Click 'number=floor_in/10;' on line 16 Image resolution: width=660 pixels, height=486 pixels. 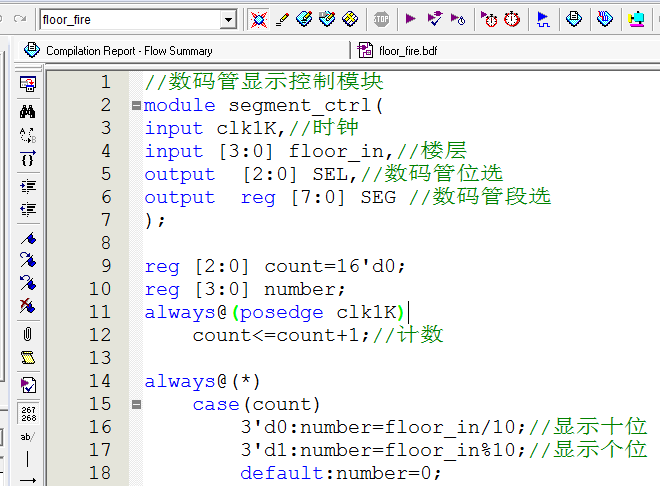(413, 428)
